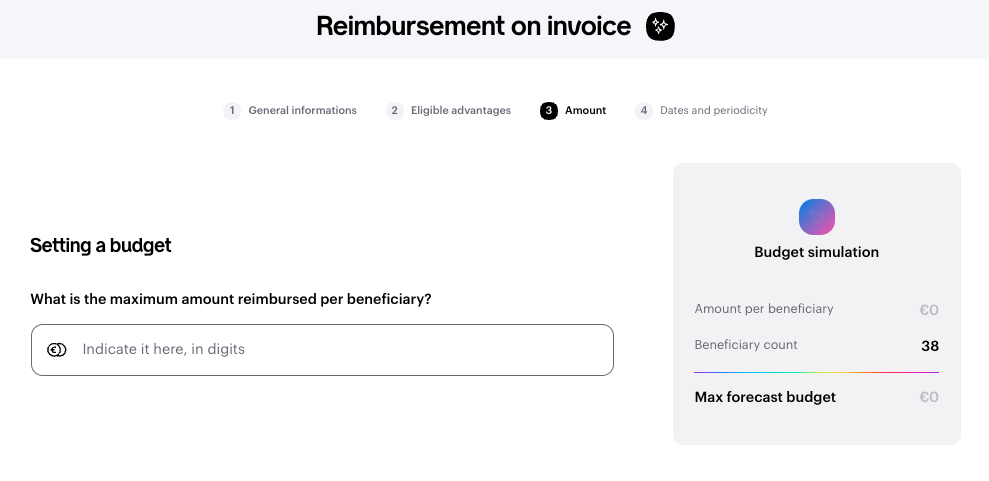Open the Eligible advantages step
Image resolution: width=989 pixels, height=481 pixels.
pyautogui.click(x=460, y=111)
